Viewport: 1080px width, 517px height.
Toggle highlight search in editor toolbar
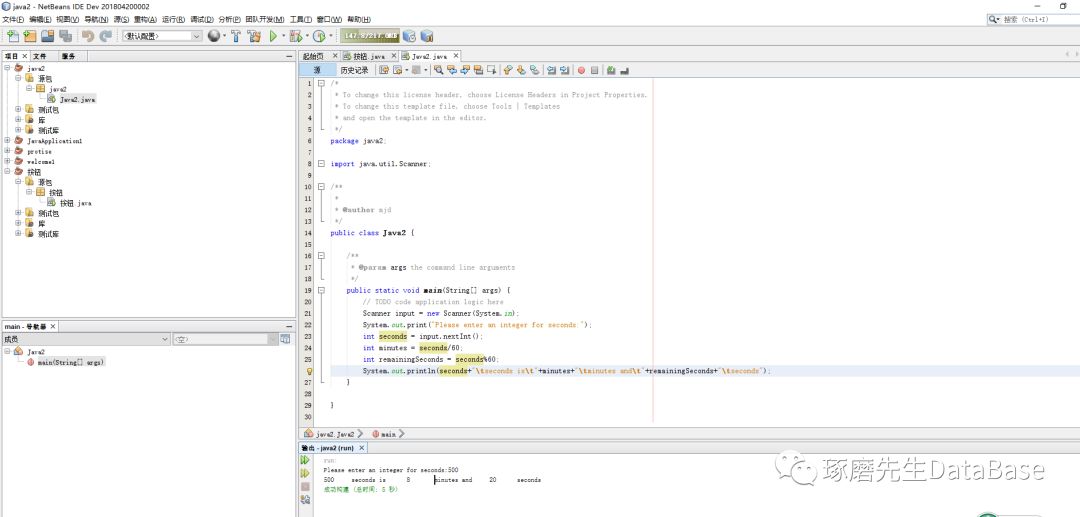(478, 70)
